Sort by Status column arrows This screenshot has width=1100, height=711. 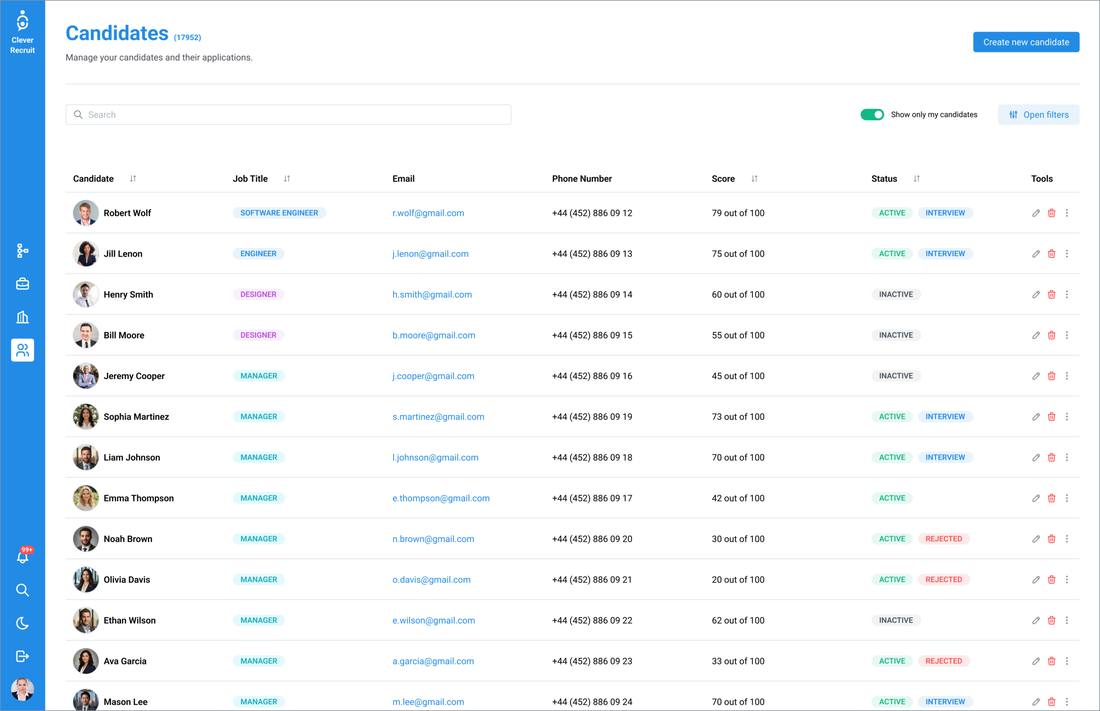(x=916, y=179)
